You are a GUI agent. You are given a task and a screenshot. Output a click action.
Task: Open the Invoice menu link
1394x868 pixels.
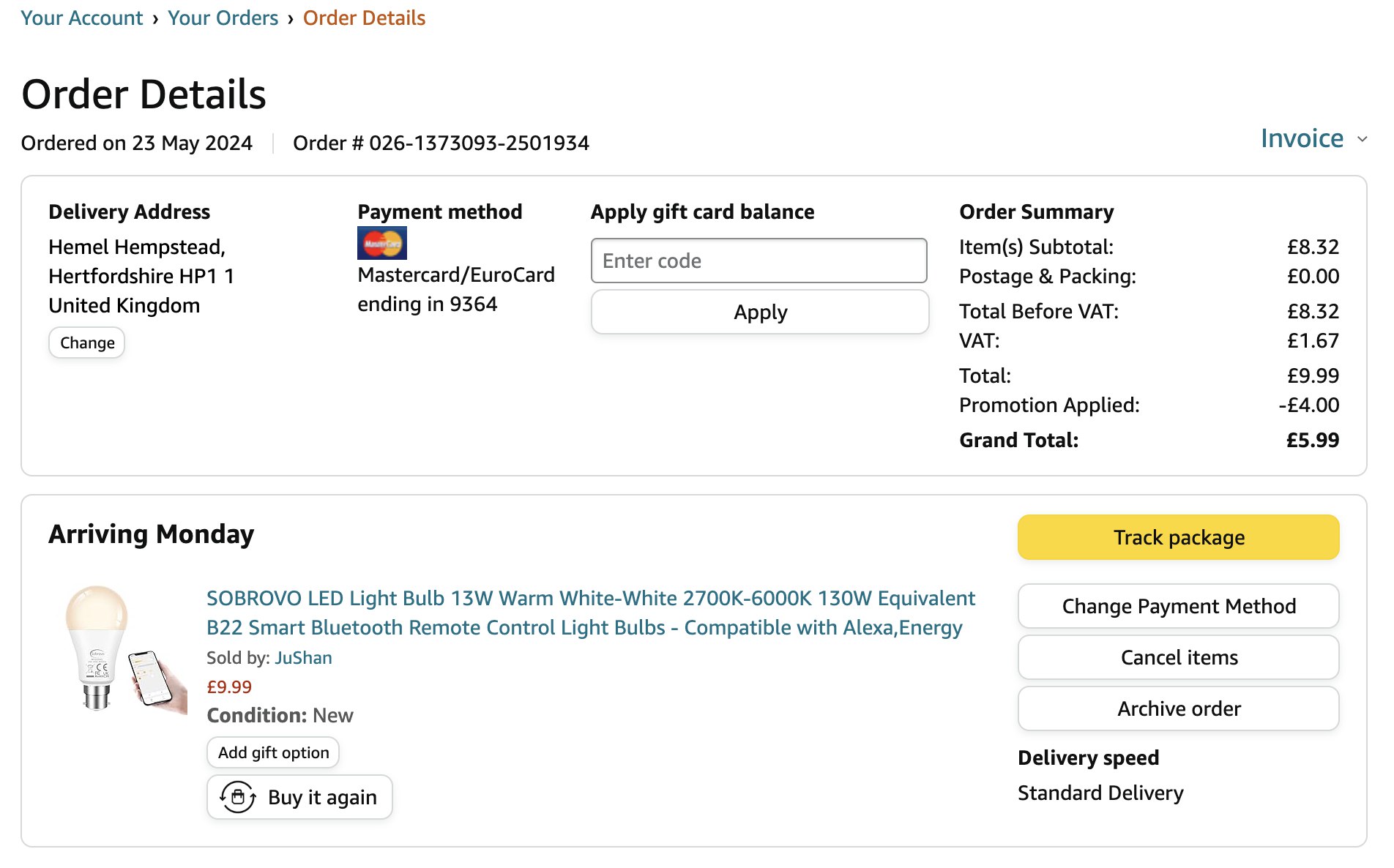pos(1302,138)
